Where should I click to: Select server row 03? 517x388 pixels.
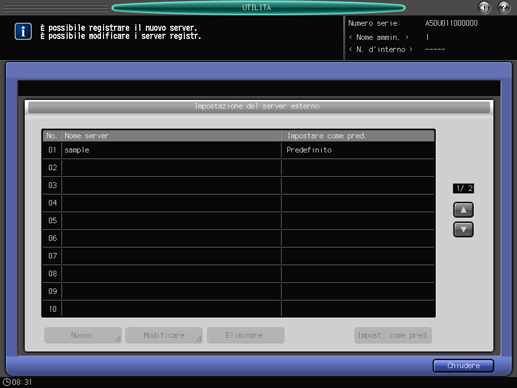(x=239, y=185)
